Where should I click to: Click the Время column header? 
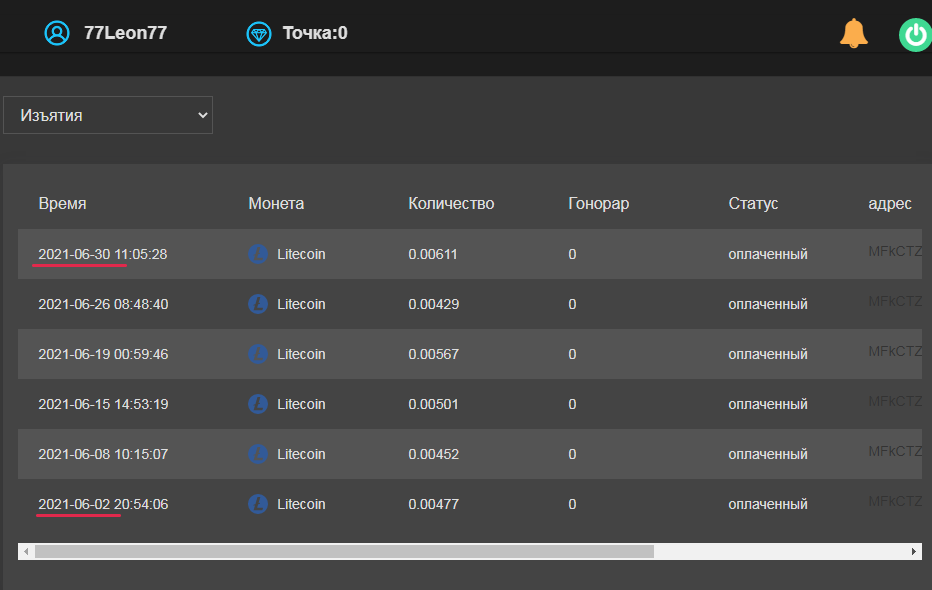coord(62,203)
